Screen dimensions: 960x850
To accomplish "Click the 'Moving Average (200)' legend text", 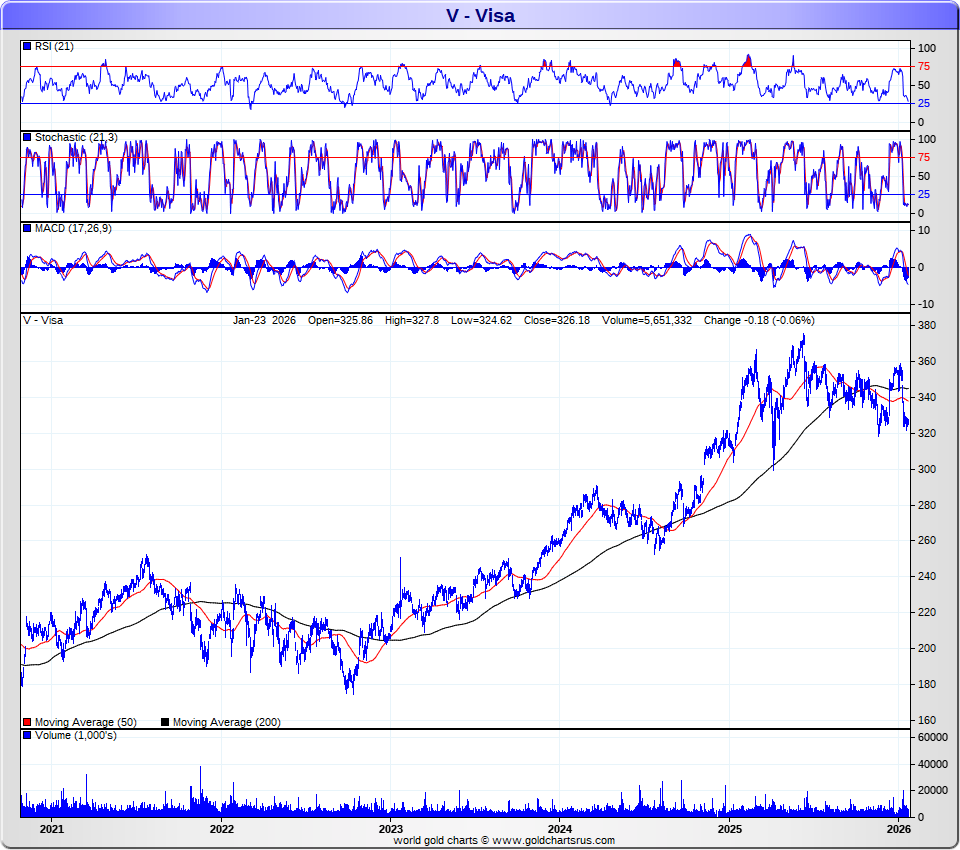I will click(x=227, y=722).
